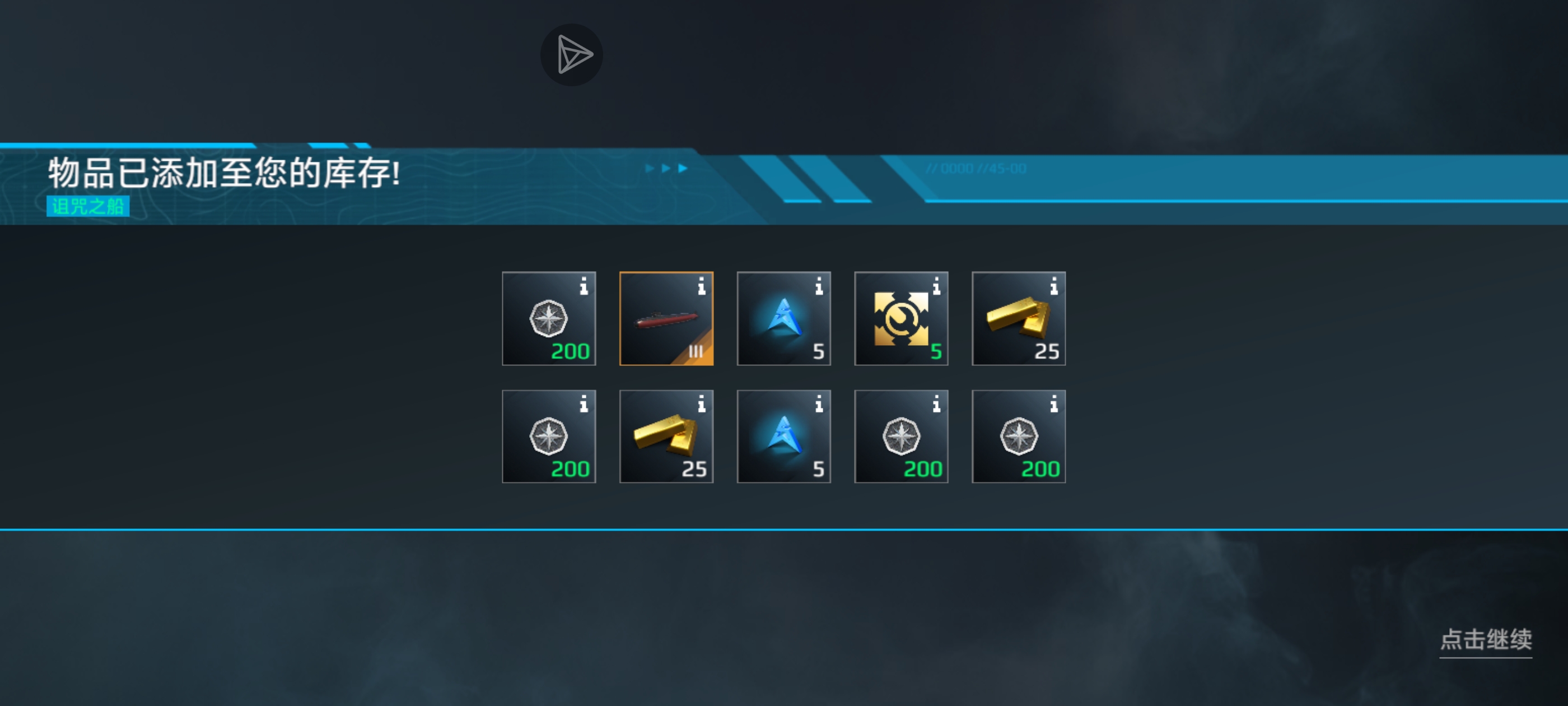1568x706 pixels.
Task: Click the 物品已添加至您的库存 header banner
Action: pyautogui.click(x=224, y=173)
